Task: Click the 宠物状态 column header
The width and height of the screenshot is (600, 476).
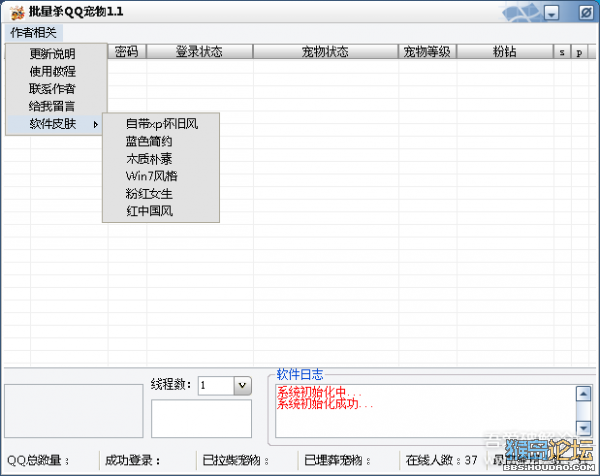Action: (325, 52)
